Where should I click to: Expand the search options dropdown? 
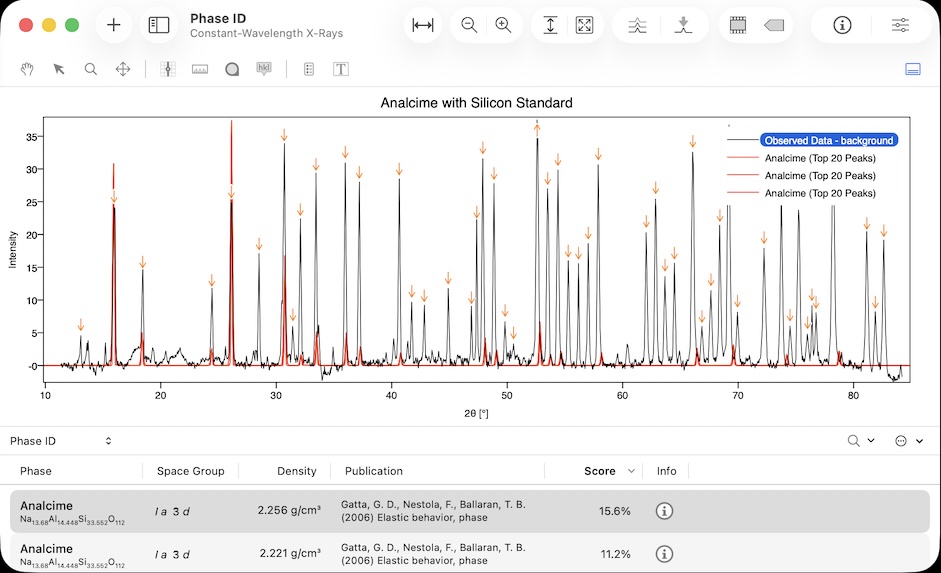tap(860, 441)
